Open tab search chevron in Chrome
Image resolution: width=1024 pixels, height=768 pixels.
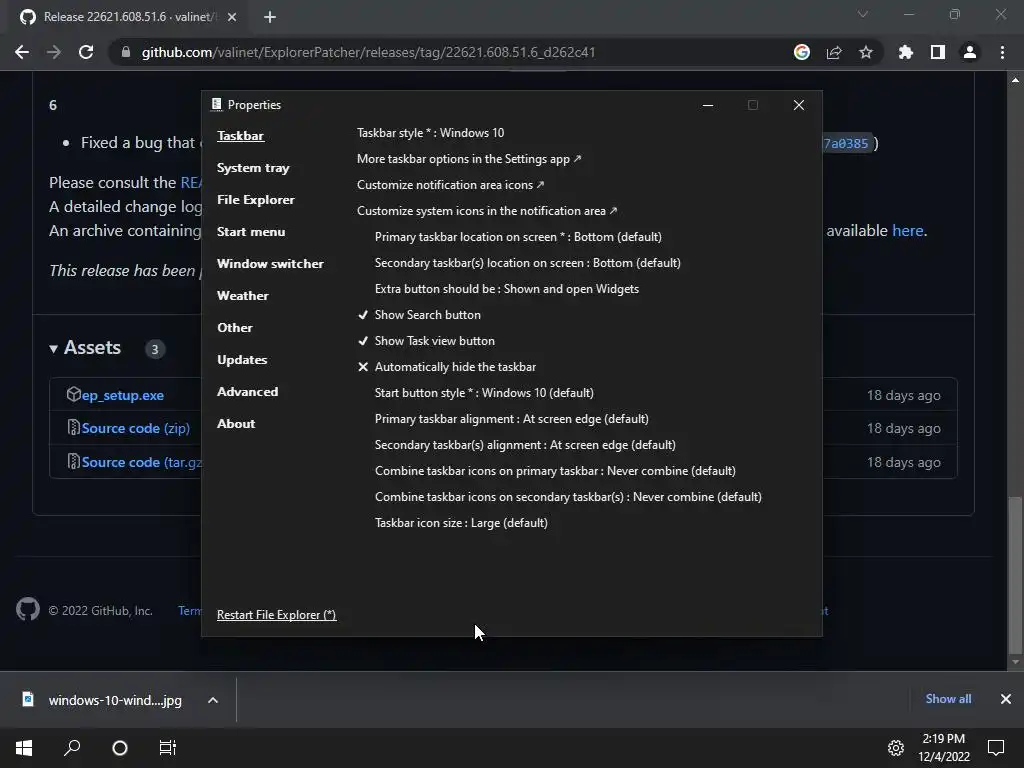click(x=863, y=14)
